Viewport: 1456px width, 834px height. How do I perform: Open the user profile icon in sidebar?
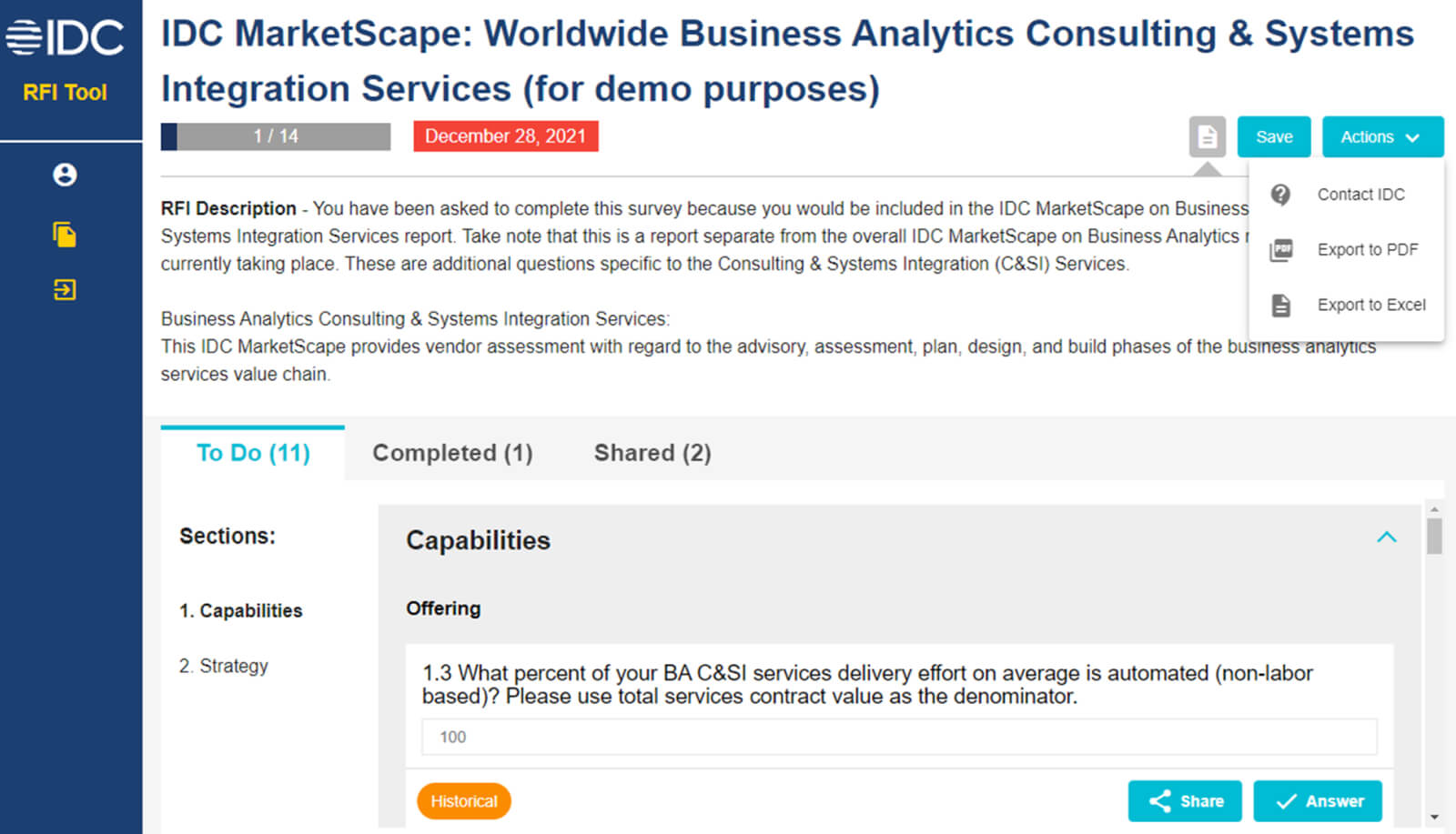(x=65, y=175)
